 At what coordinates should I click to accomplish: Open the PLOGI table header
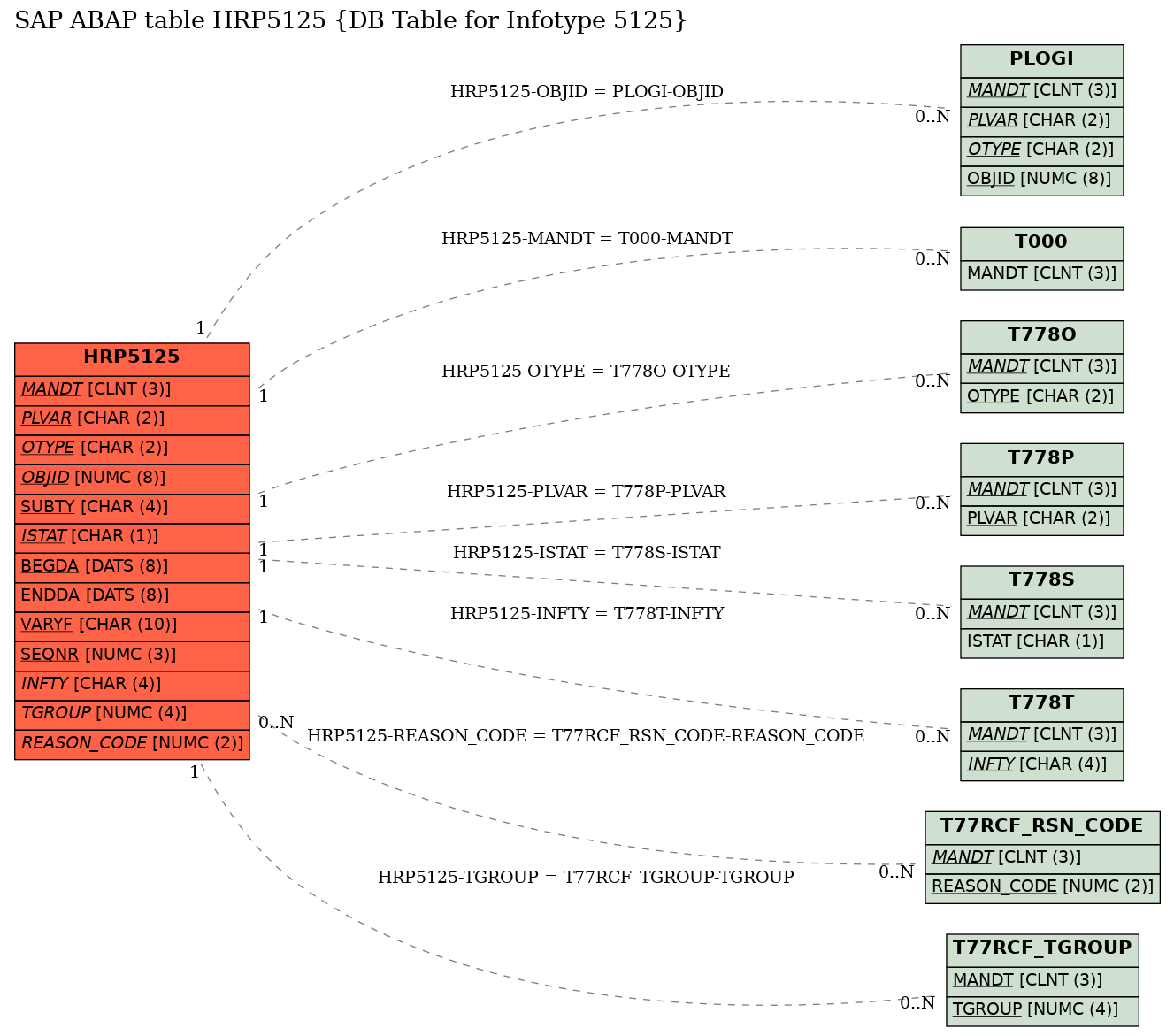(1041, 60)
